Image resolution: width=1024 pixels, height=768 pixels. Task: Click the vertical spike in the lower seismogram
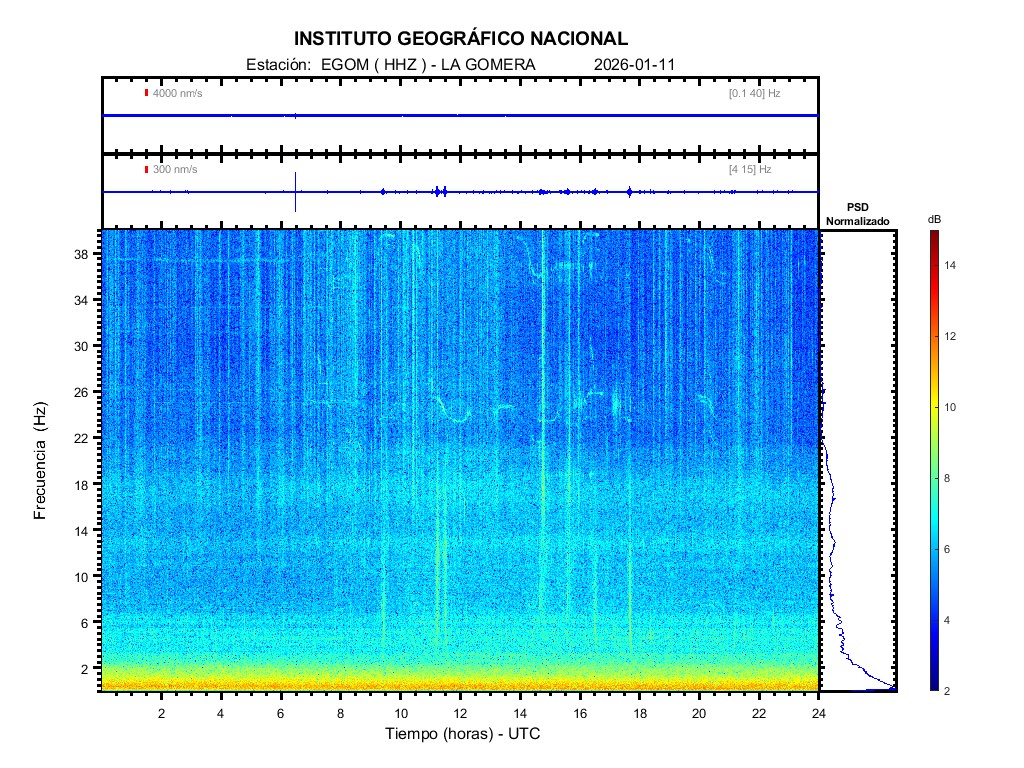click(296, 191)
